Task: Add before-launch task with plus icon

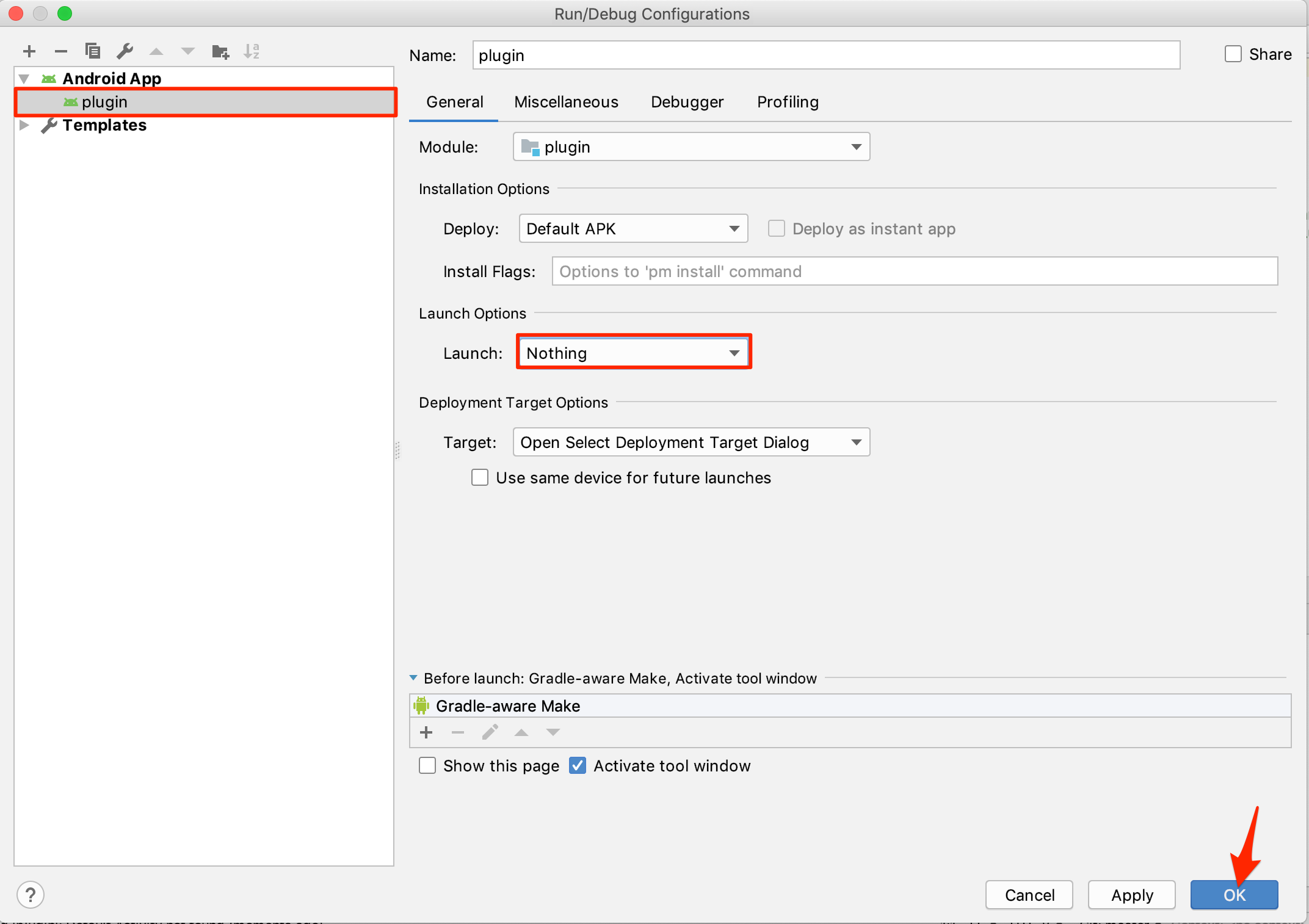Action: click(426, 732)
